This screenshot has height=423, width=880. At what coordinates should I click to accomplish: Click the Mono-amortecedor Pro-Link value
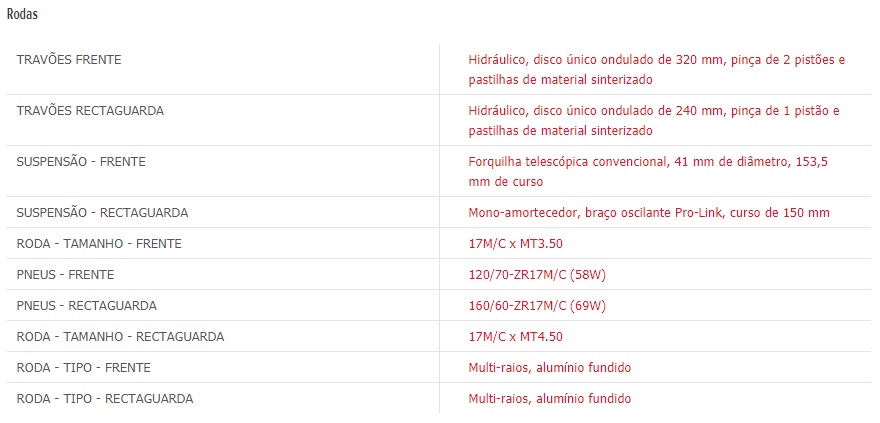[649, 213]
